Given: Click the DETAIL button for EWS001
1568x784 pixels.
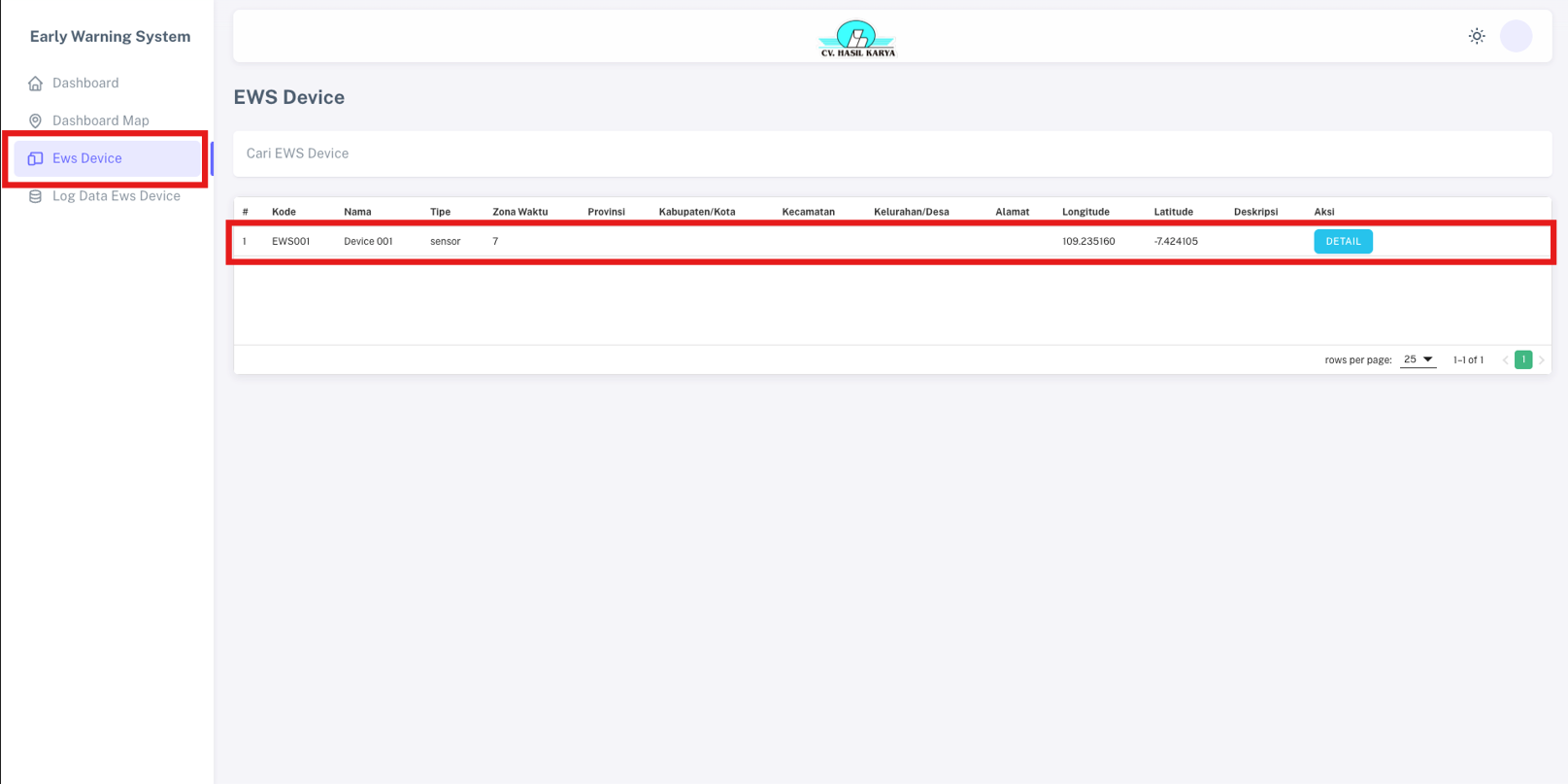Looking at the screenshot, I should coord(1343,241).
